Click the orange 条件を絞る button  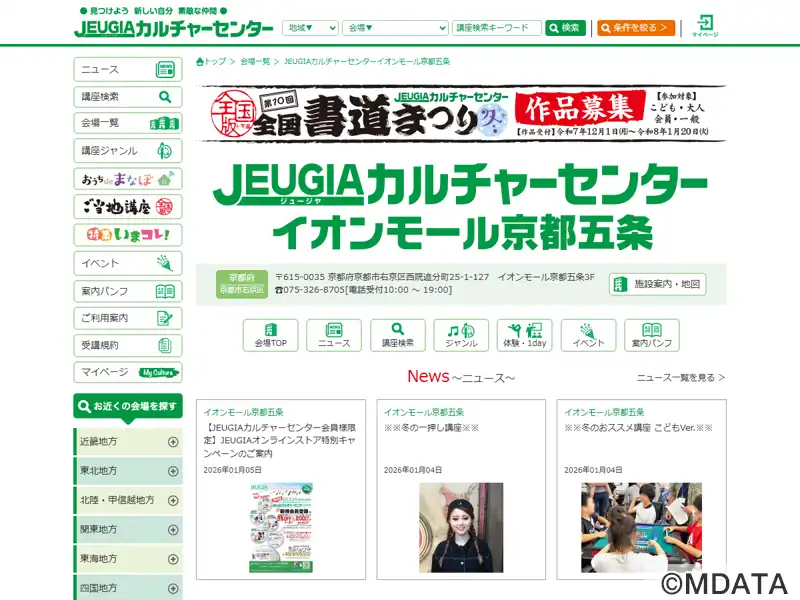click(636, 28)
